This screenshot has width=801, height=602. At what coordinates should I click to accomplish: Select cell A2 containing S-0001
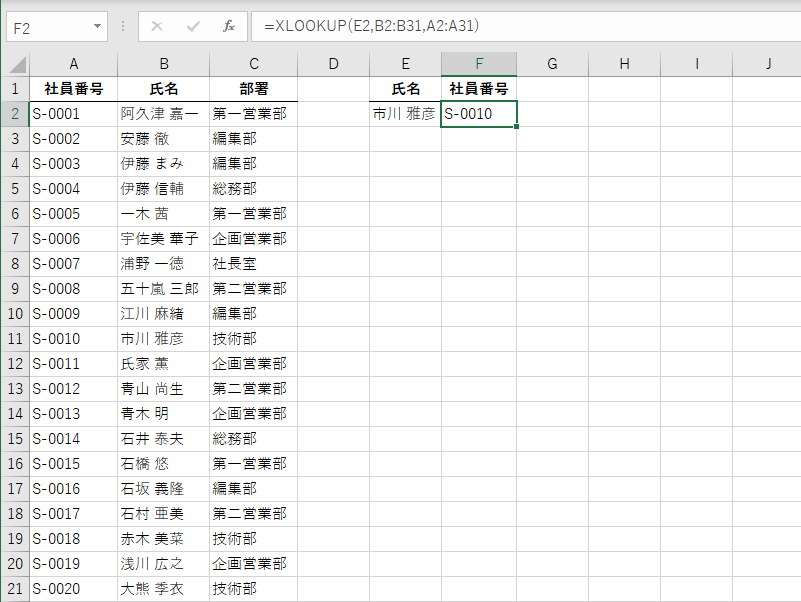(x=73, y=113)
